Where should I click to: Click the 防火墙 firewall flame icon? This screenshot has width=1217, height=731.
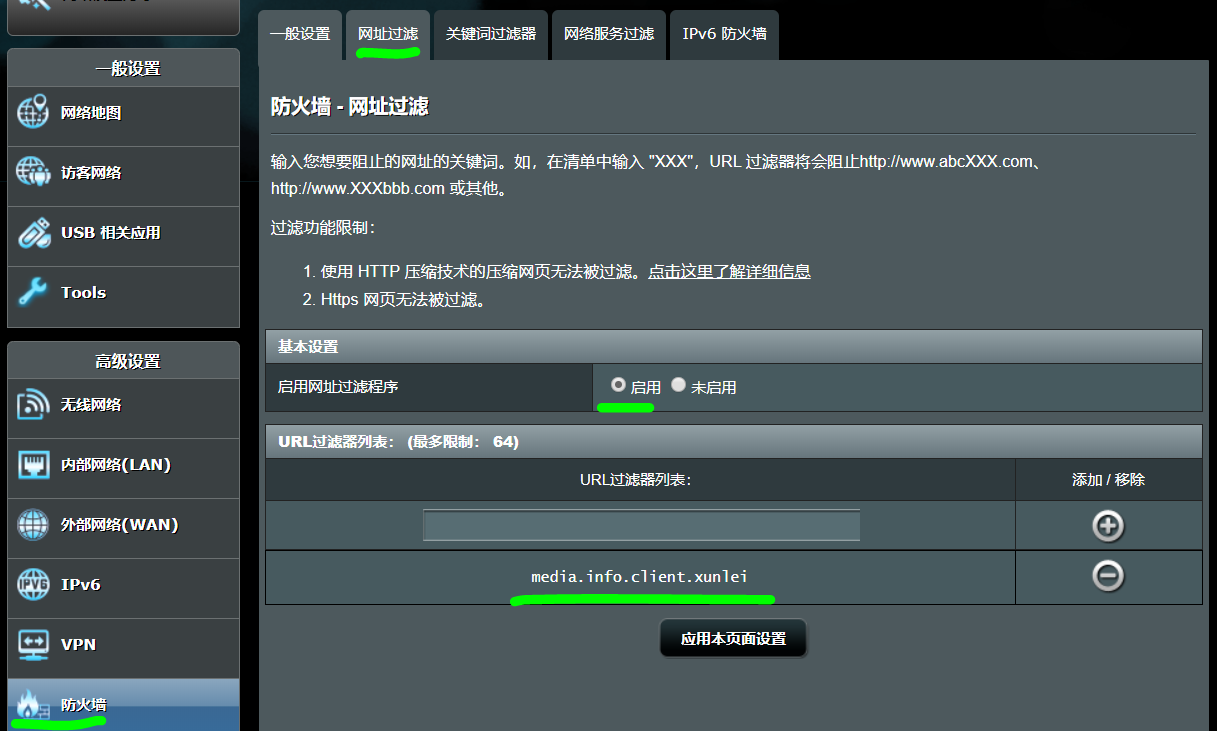coord(33,705)
